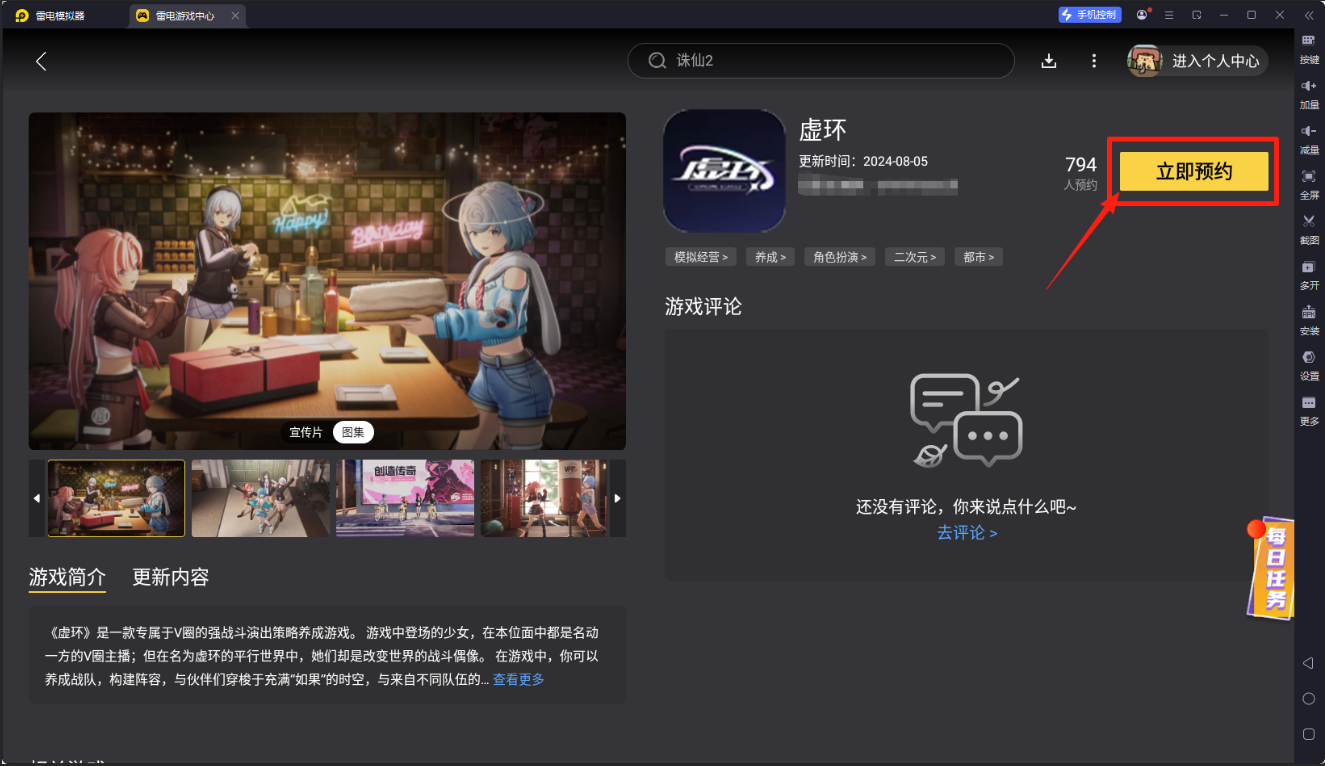Decrease volume with 减量 sidebar icon

(x=1309, y=138)
